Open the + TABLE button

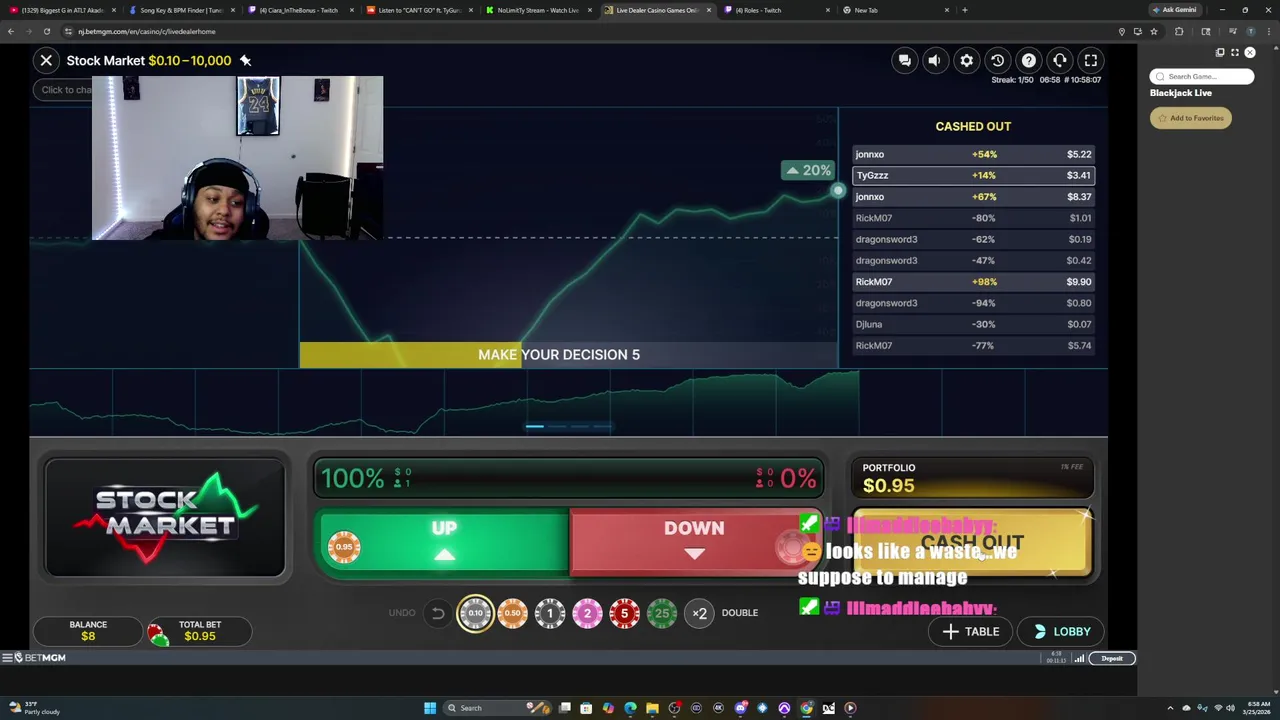970,631
